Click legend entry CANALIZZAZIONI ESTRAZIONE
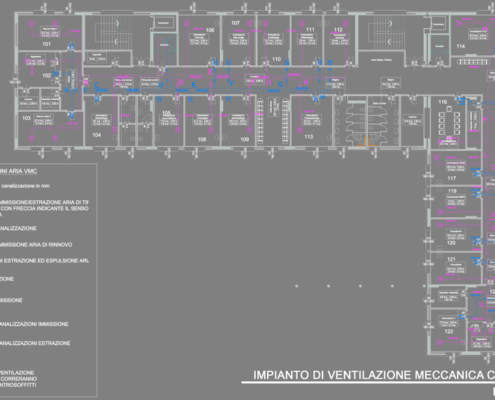The width and height of the screenshot is (495, 400). coord(35,343)
